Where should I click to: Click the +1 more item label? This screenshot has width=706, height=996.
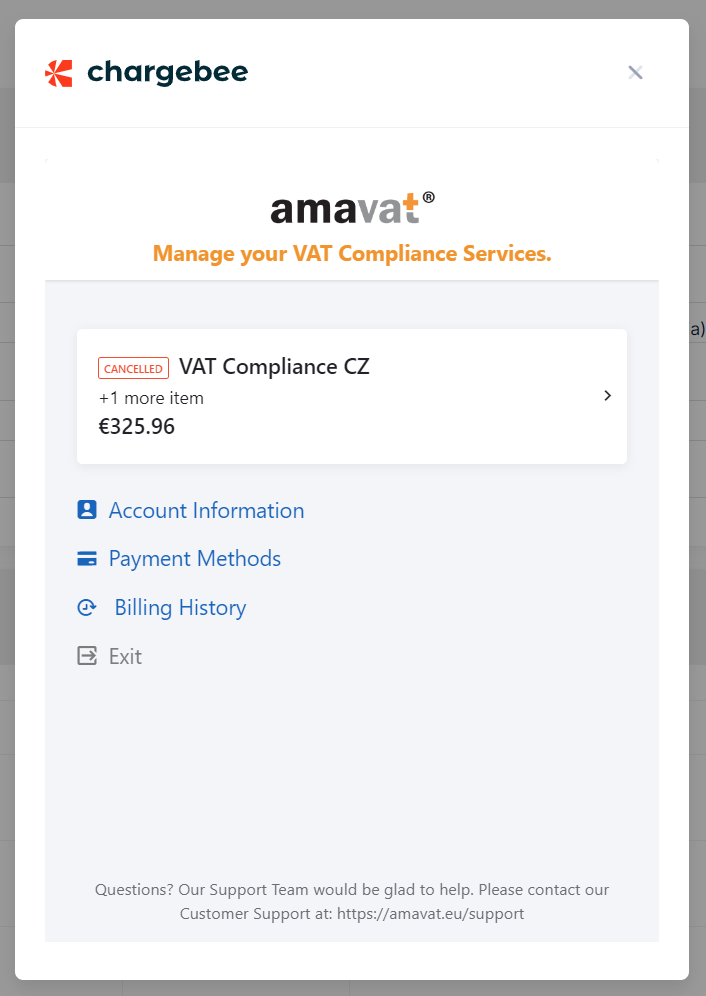tap(151, 398)
